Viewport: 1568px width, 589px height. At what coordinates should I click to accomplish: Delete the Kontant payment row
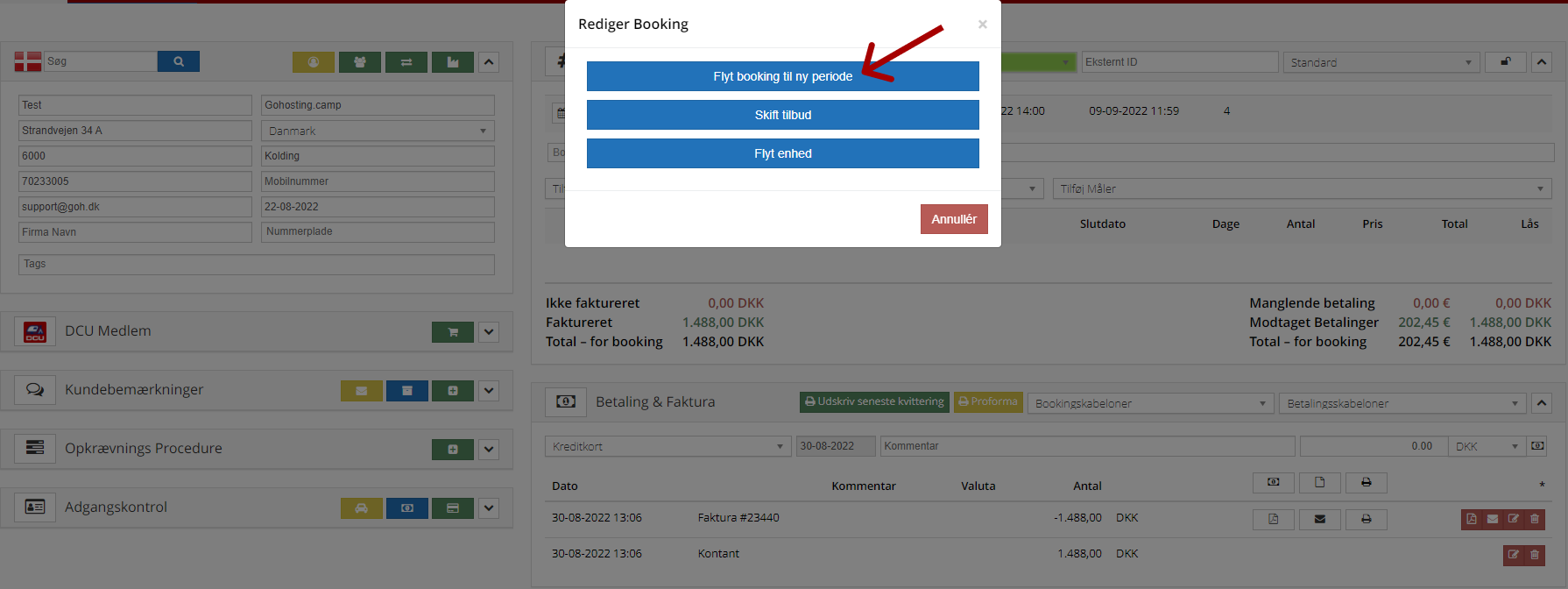click(1535, 555)
